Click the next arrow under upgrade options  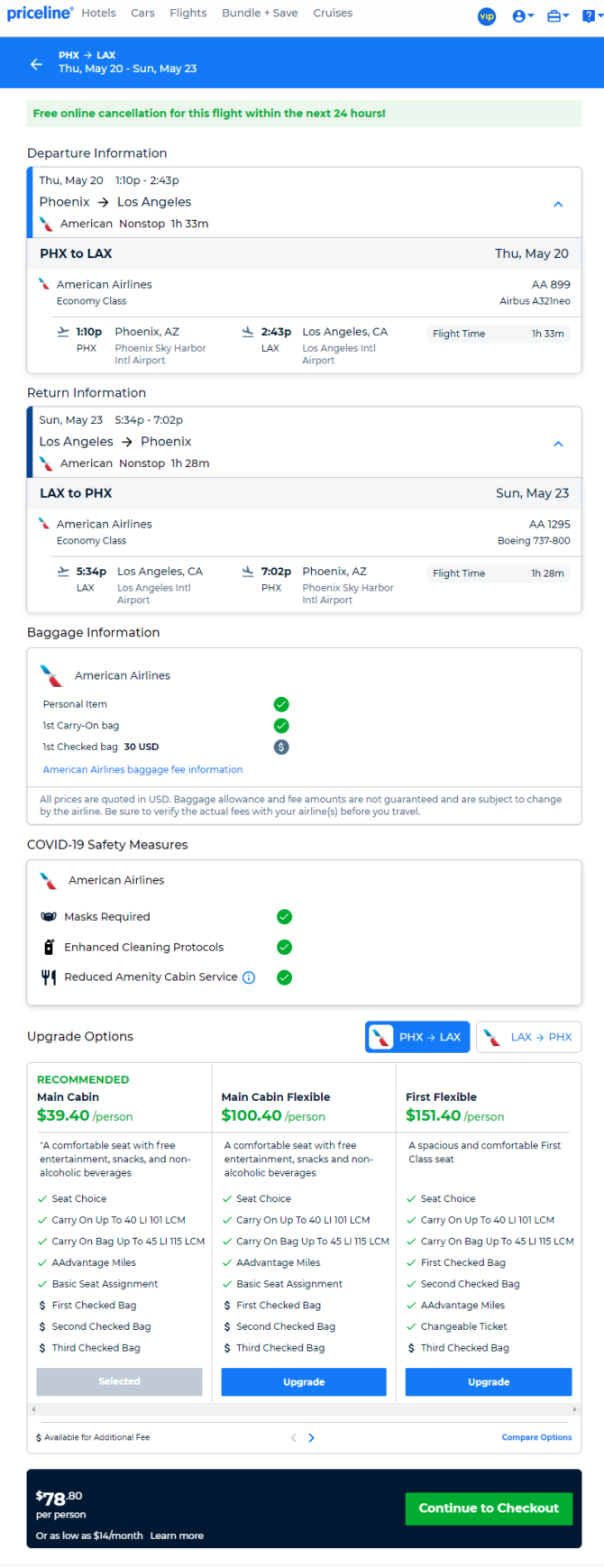click(312, 1437)
